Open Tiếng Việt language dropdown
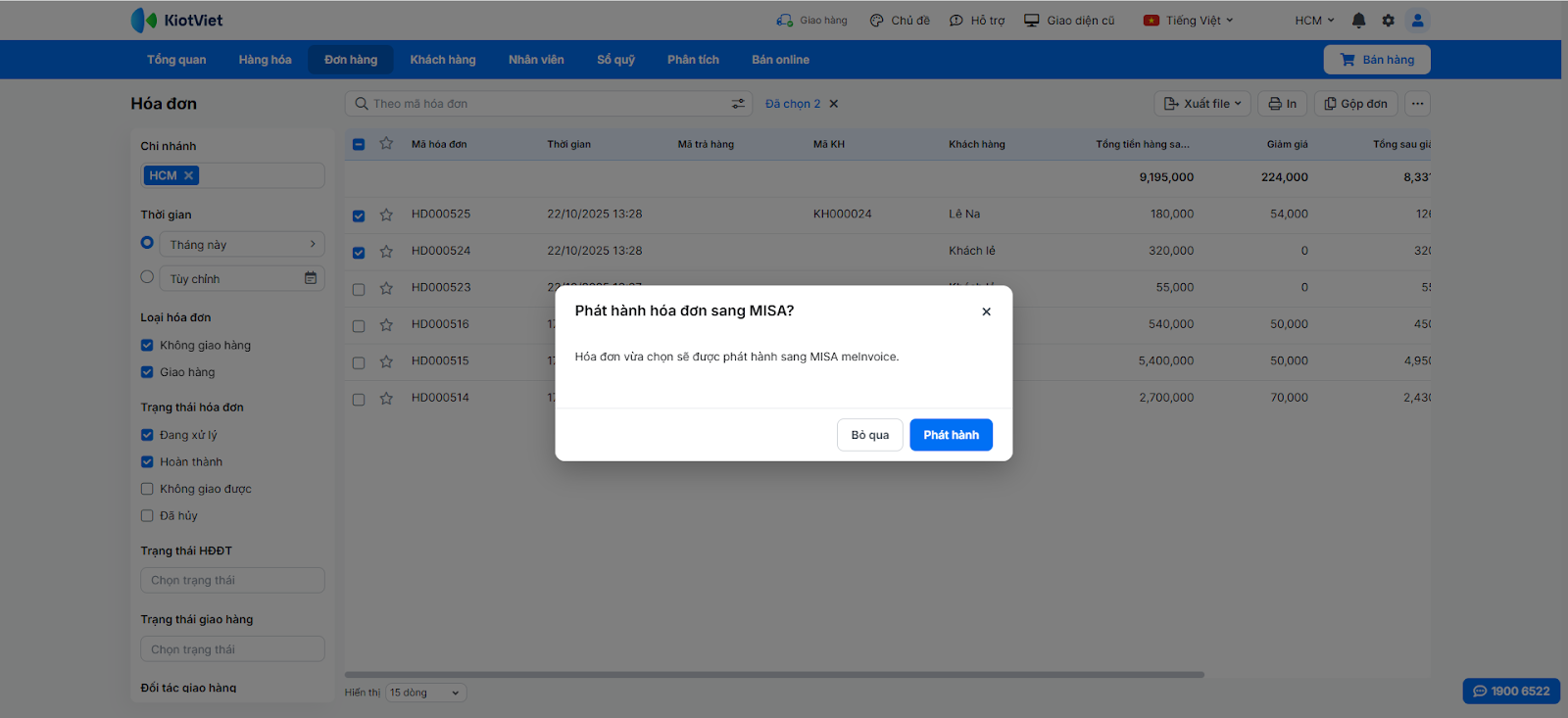Viewport: 1568px width, 718px height. tap(1189, 20)
